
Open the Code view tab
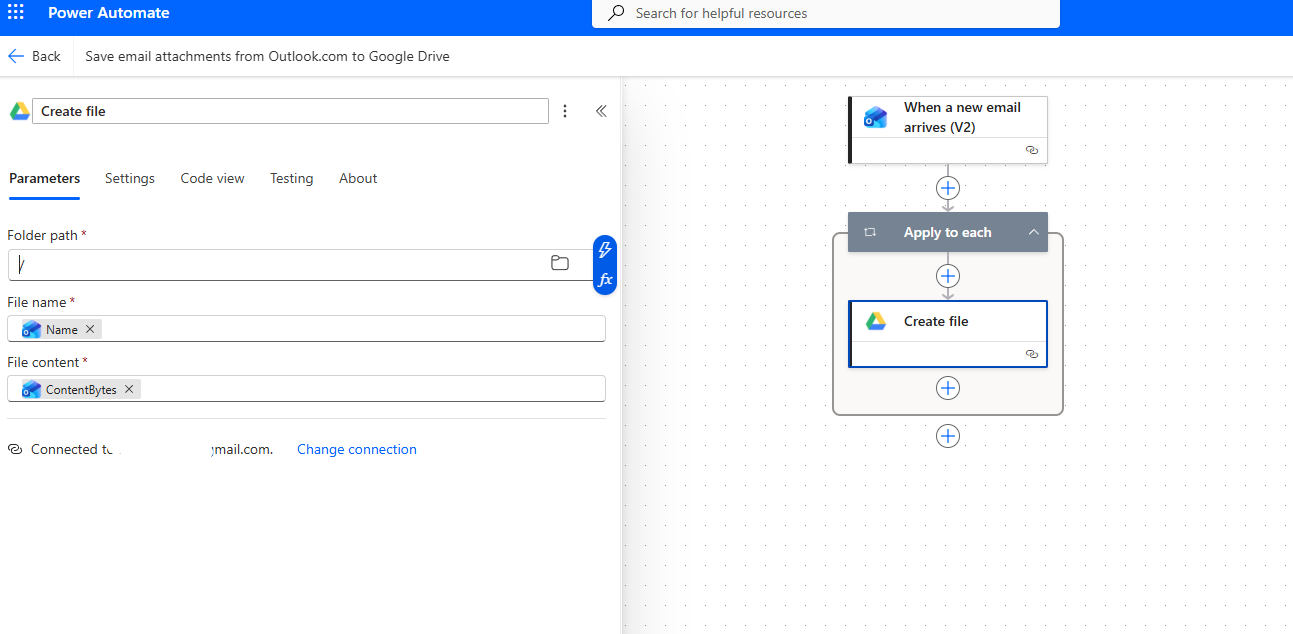tap(212, 178)
